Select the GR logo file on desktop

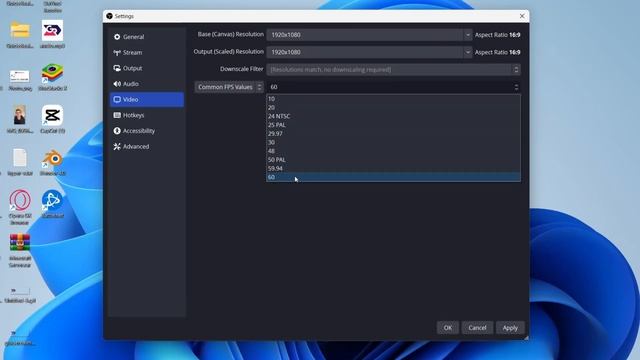pyautogui.click(x=52, y=33)
